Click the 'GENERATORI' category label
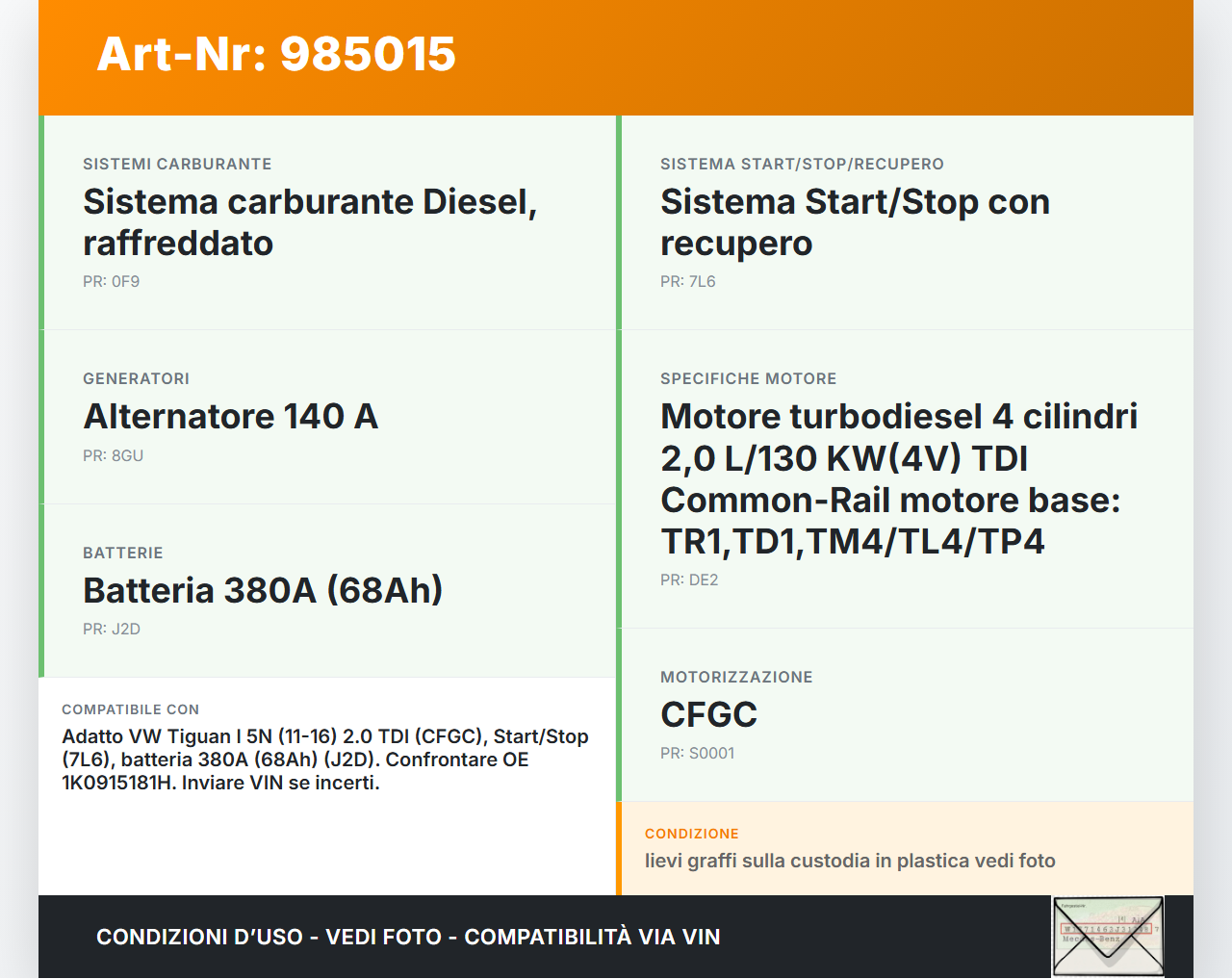Viewport: 1232px width, 979px height. coord(136,378)
